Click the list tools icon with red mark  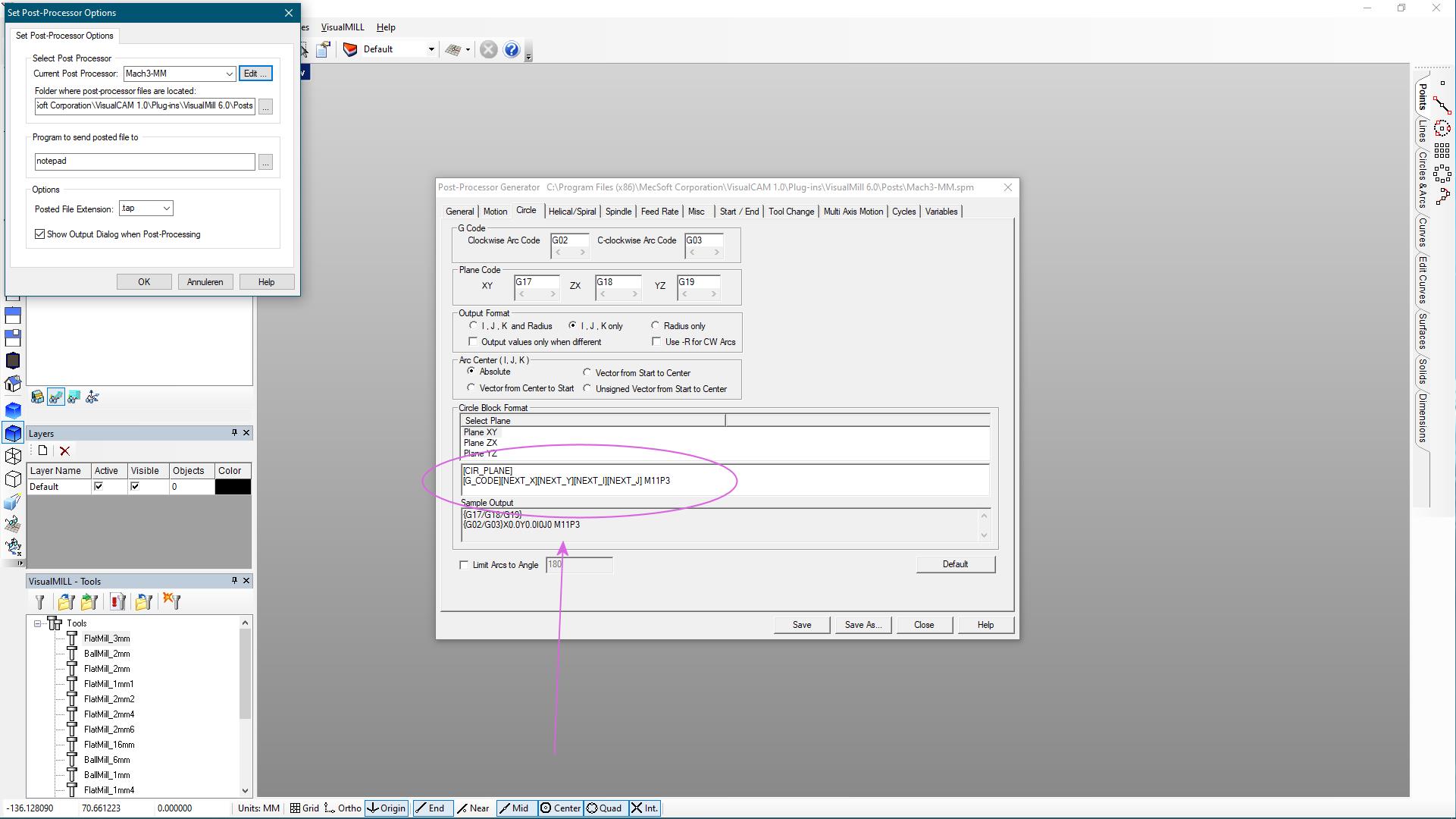point(117,602)
